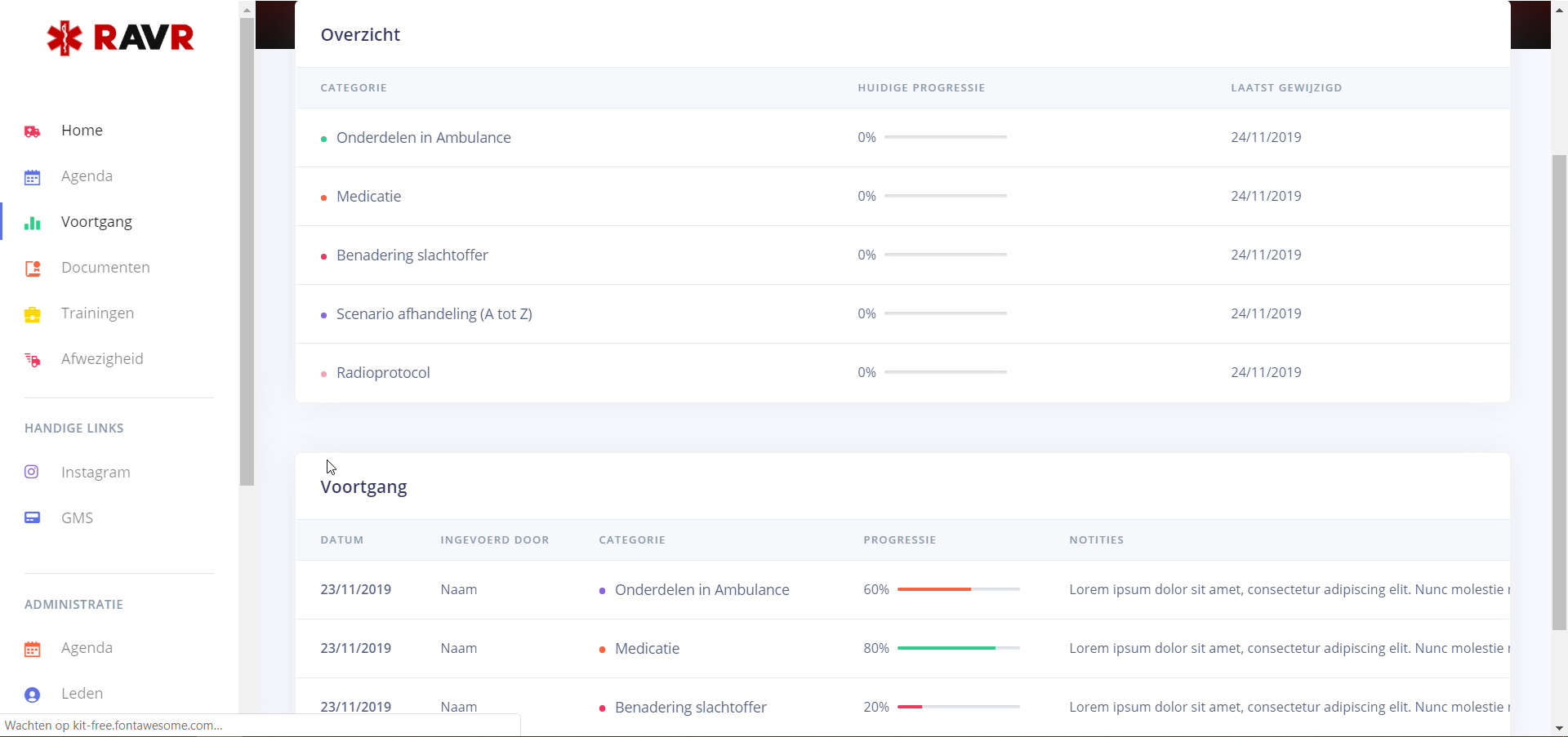
Task: Click the Agenda calendar icon under Home
Action: tap(33, 177)
